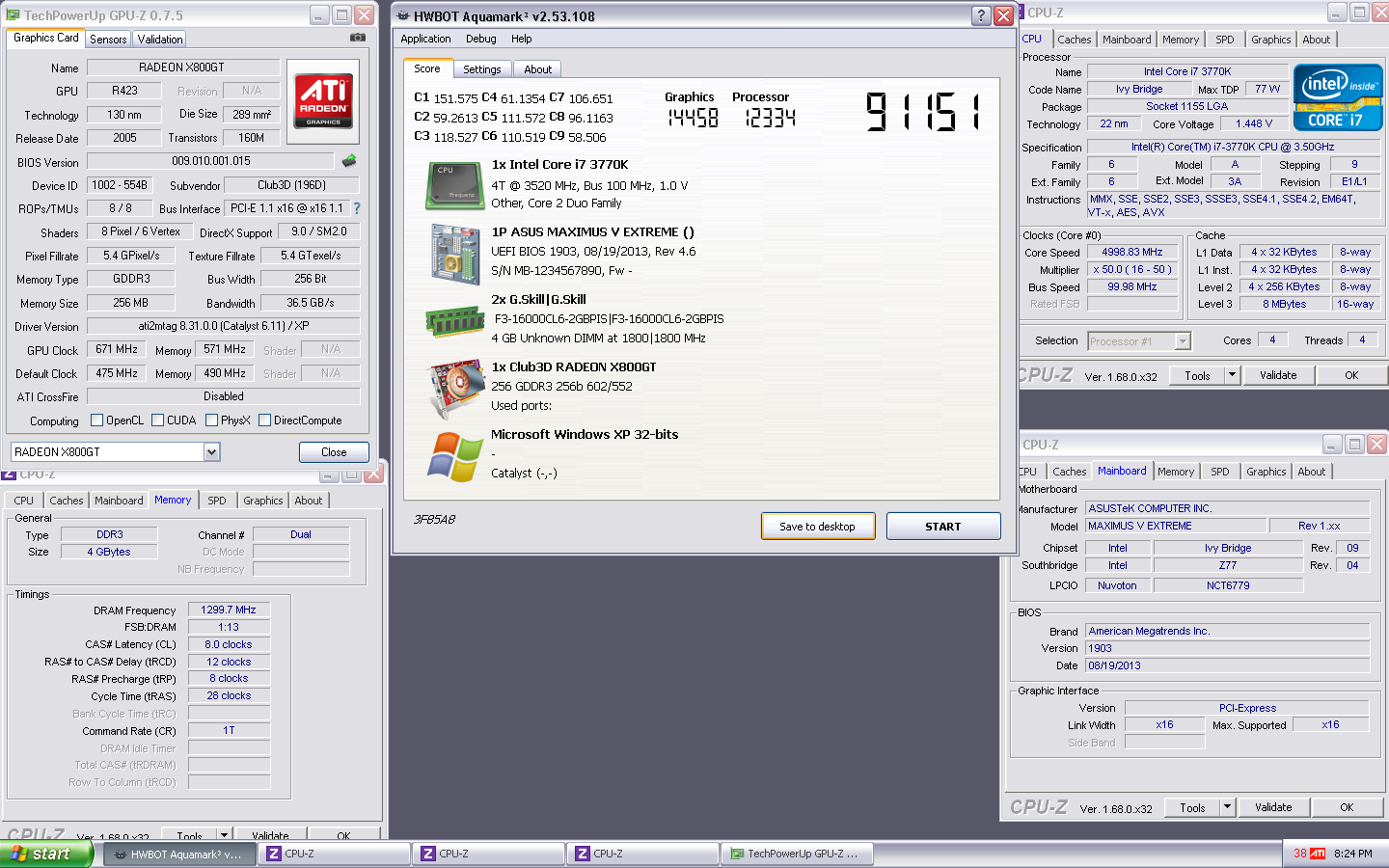Click the Driver Version field in GPU-Z
This screenshot has height=868, width=1389.
224,326
